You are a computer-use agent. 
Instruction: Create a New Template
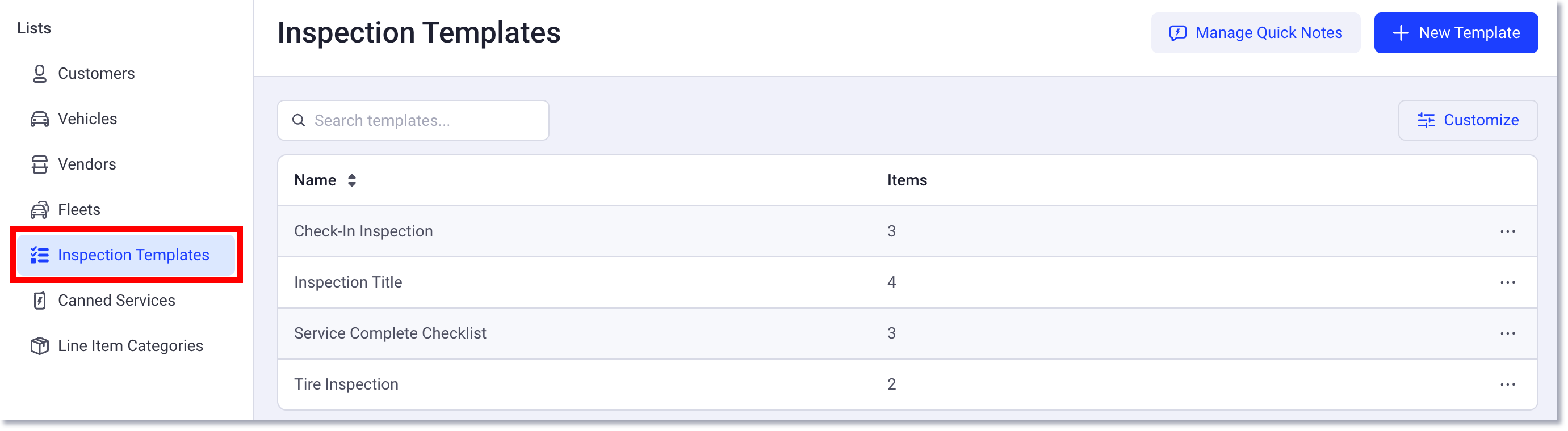pos(1456,33)
